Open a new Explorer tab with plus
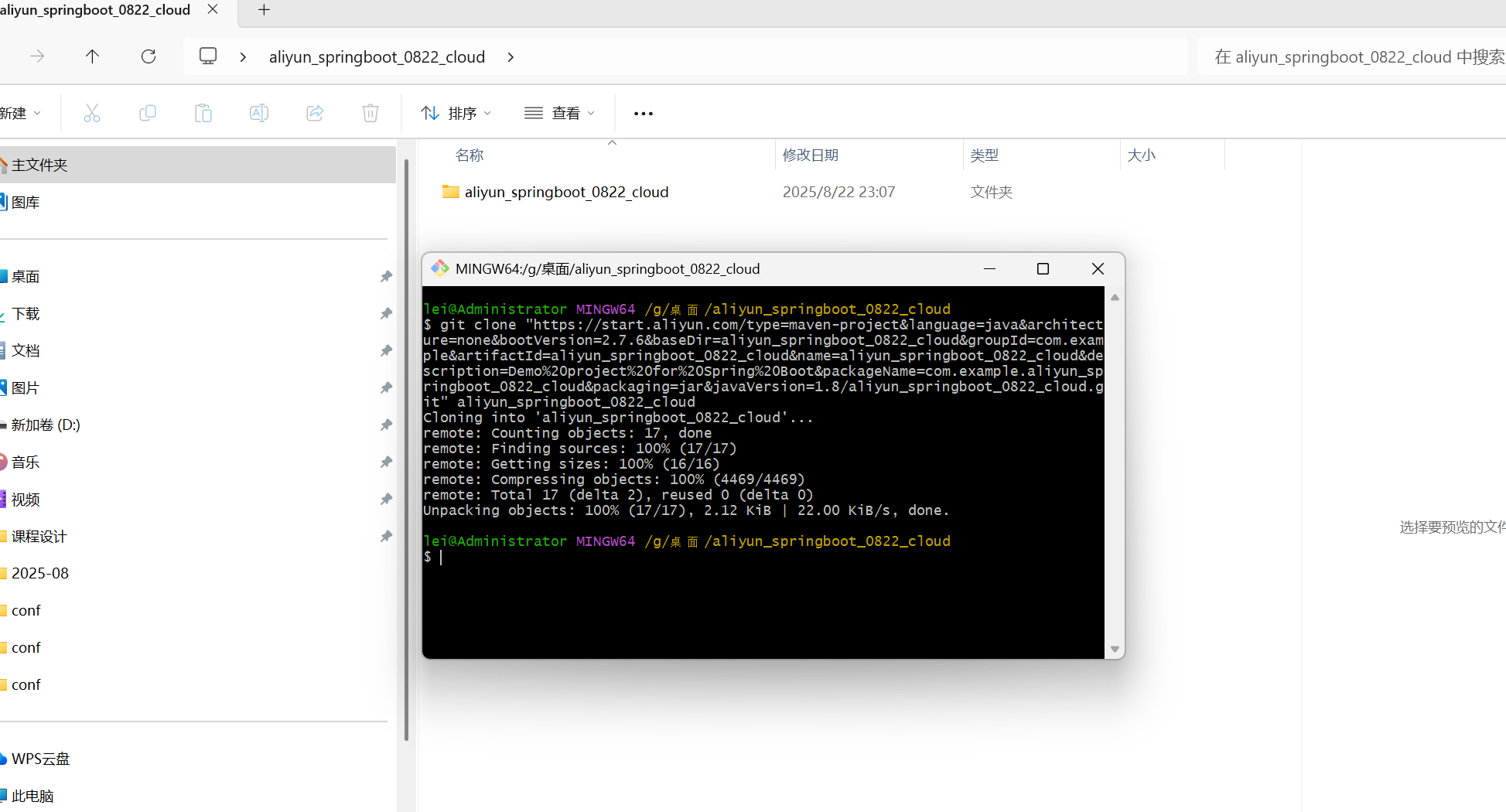Viewport: 1506px width, 812px height. pyautogui.click(x=264, y=10)
